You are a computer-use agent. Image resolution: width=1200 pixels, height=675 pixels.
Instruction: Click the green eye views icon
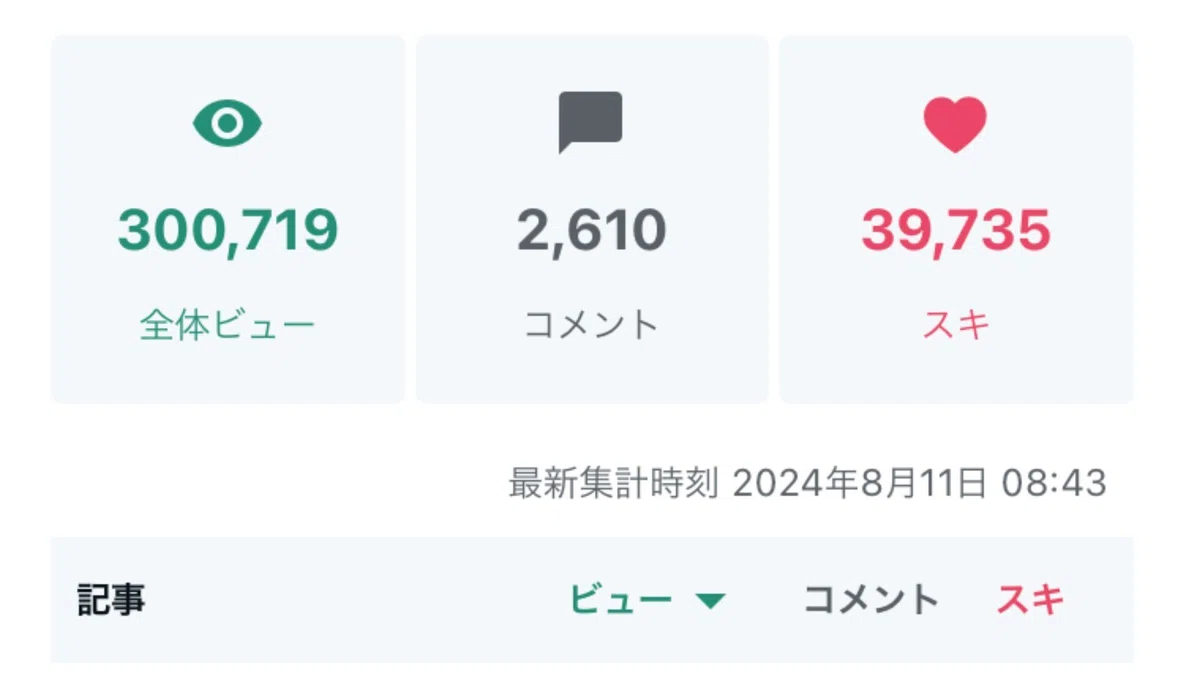(x=227, y=123)
